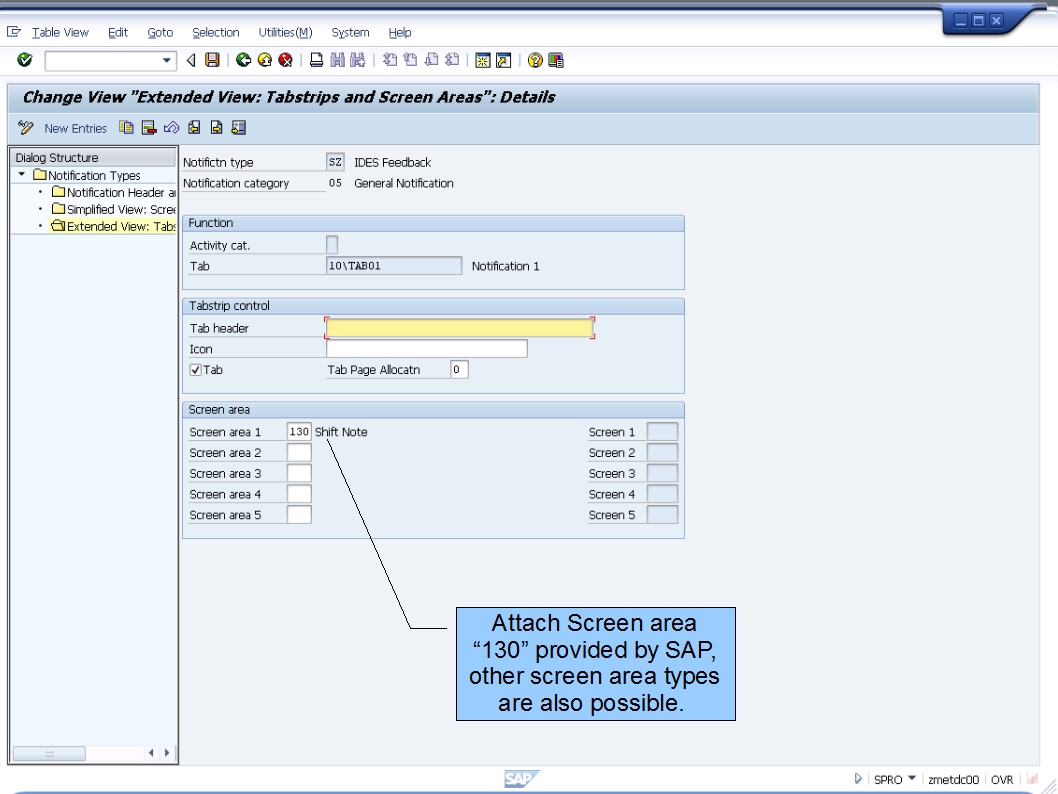This screenshot has height=794, width=1058.
Task: Click the Tab Page Allocatn field
Action: click(459, 370)
